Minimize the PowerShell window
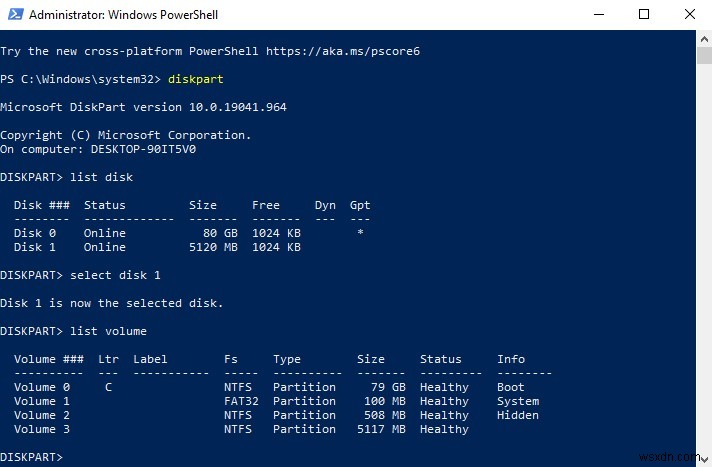The height and width of the screenshot is (467, 712). click(x=598, y=15)
